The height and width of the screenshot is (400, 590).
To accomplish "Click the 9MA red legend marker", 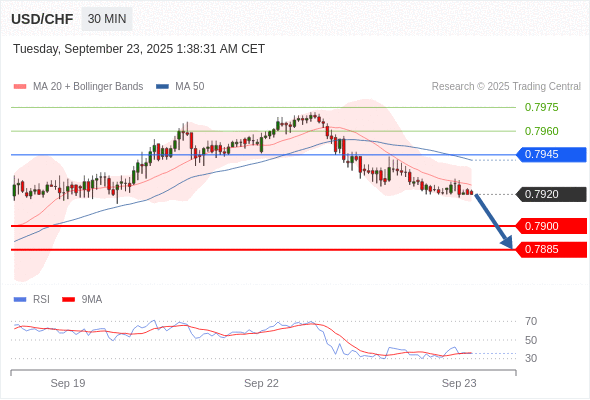I will click(68, 300).
